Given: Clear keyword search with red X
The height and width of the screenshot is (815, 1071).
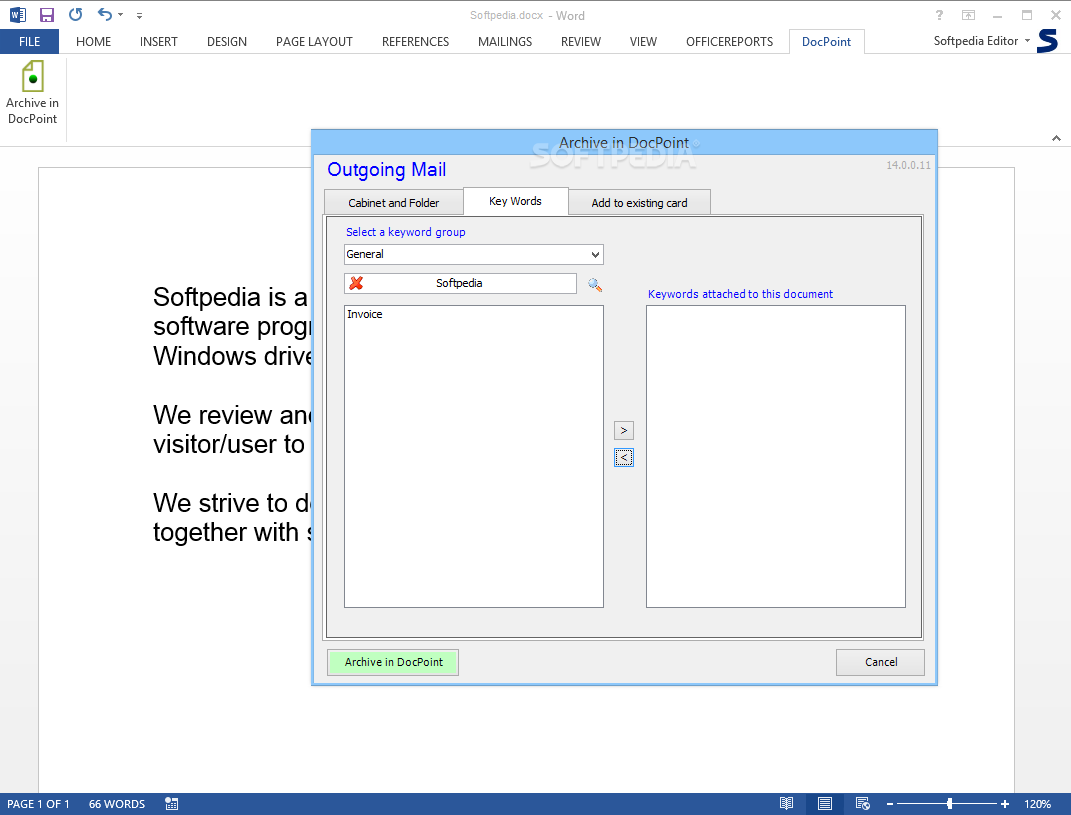Looking at the screenshot, I should [356, 283].
